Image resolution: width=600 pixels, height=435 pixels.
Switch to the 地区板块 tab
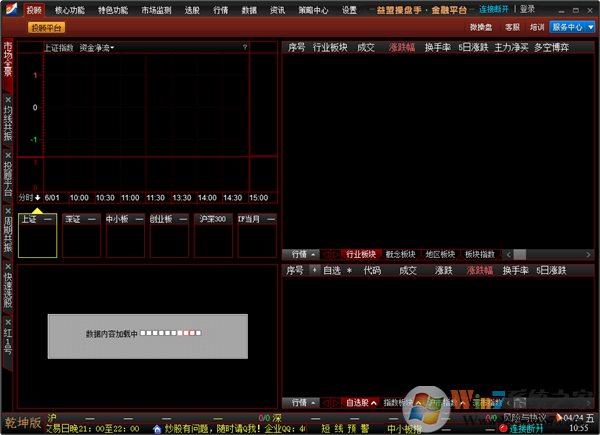pyautogui.click(x=440, y=254)
